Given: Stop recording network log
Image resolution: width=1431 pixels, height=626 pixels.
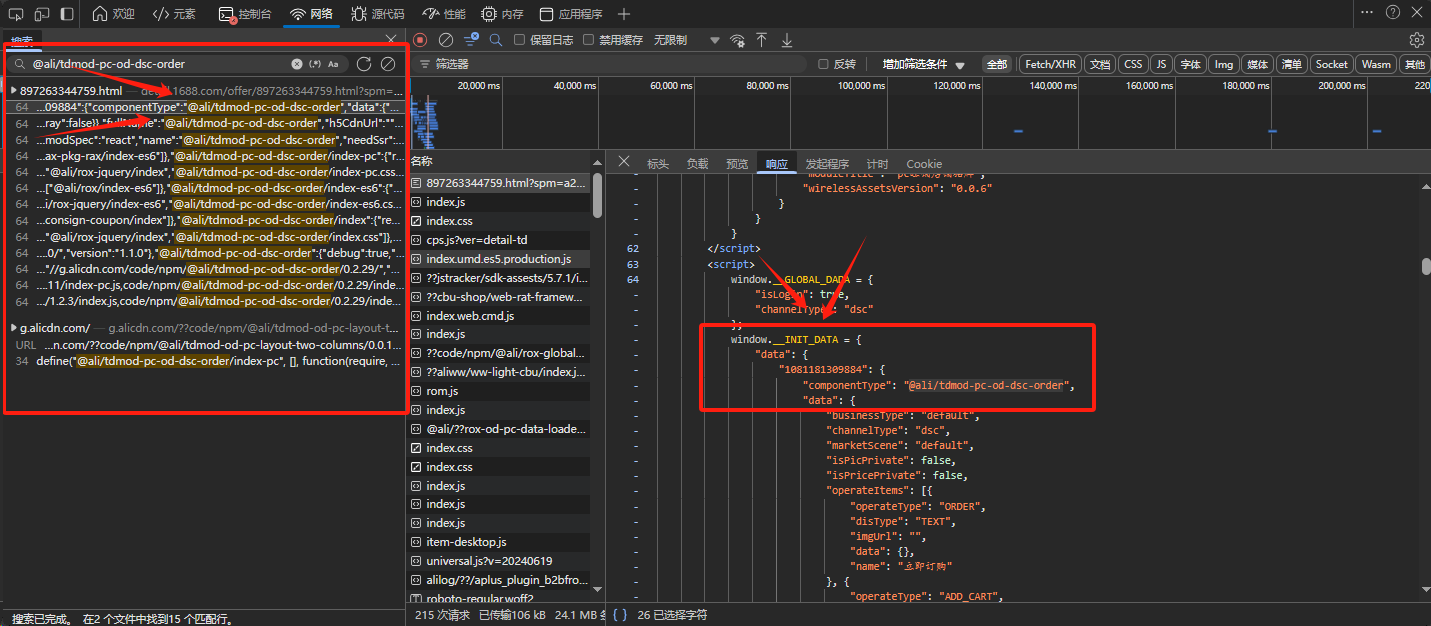Looking at the screenshot, I should click(x=421, y=40).
